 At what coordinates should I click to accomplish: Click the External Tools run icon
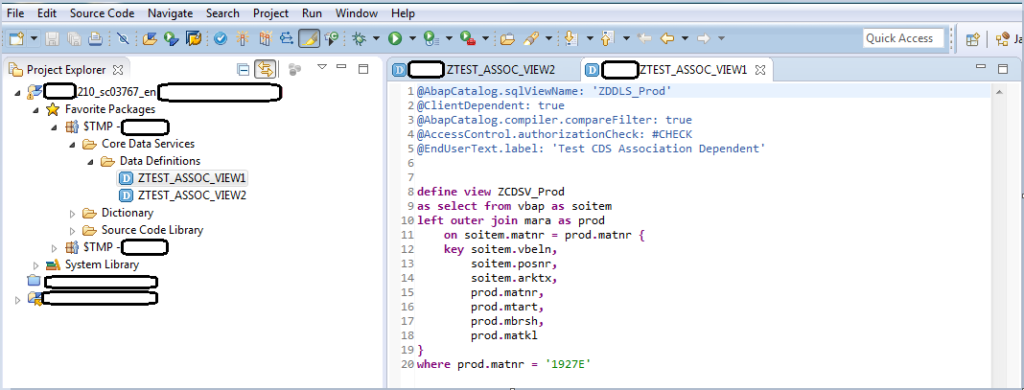[x=468, y=39]
